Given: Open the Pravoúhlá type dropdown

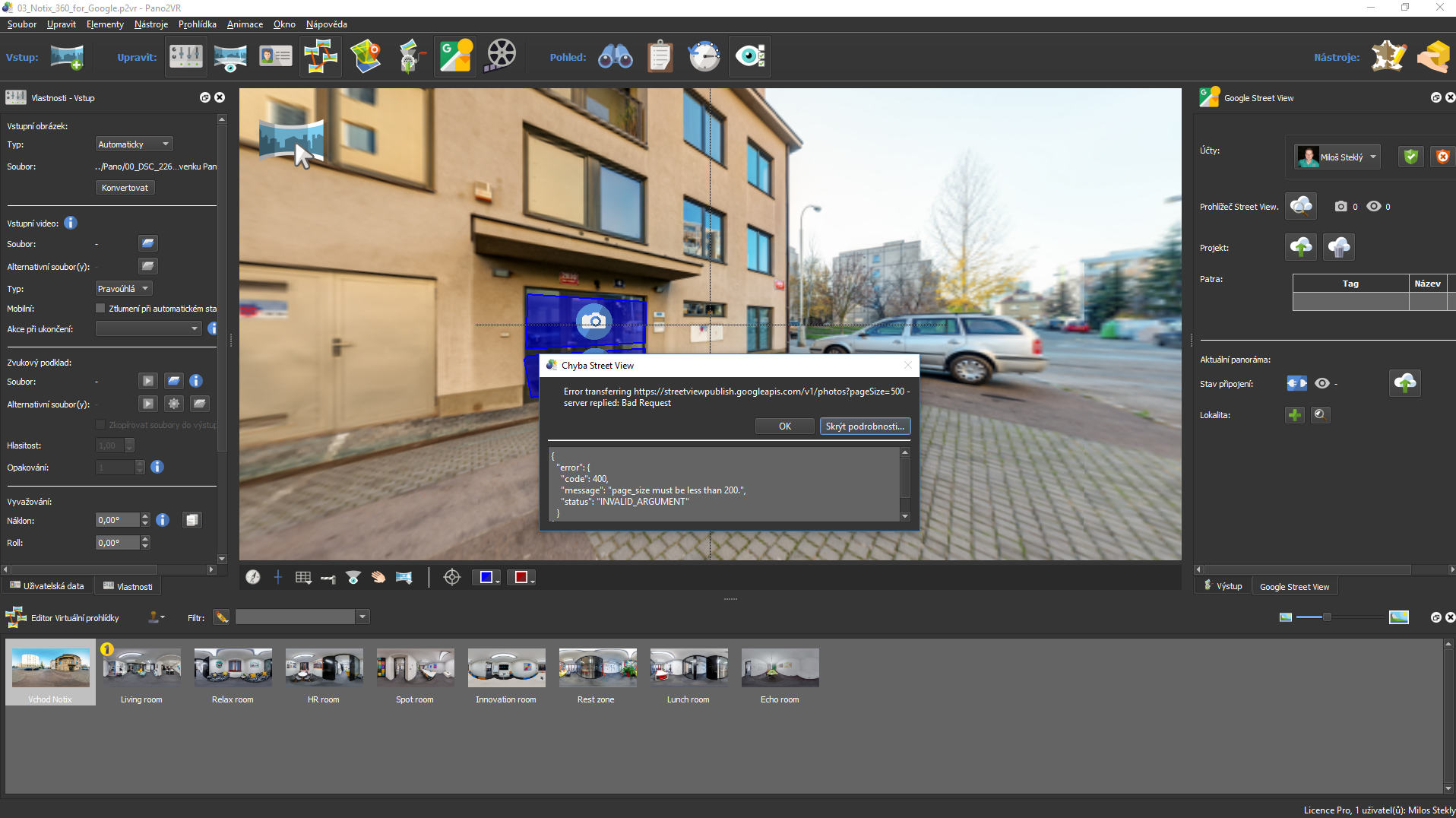Looking at the screenshot, I should coord(124,289).
